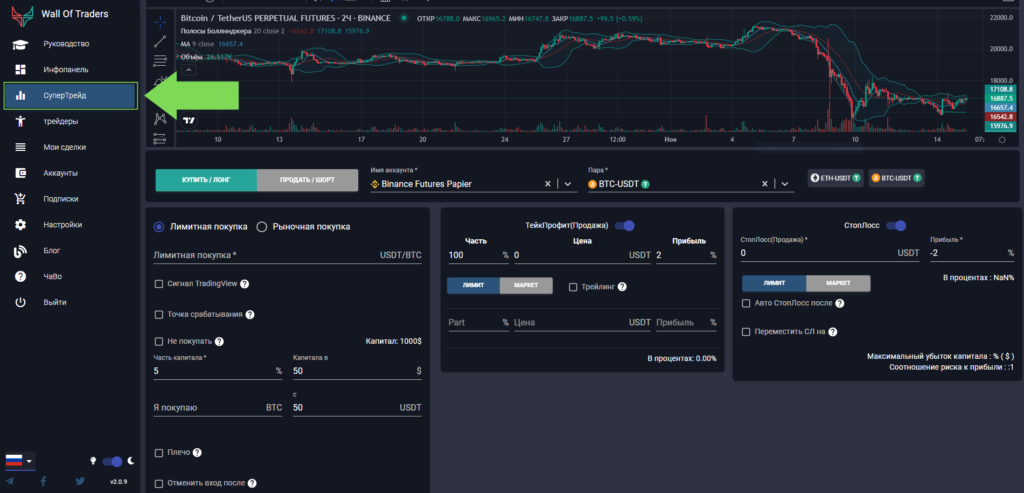Click the moon dark-mode icon
The image size is (1024, 493).
(131, 461)
